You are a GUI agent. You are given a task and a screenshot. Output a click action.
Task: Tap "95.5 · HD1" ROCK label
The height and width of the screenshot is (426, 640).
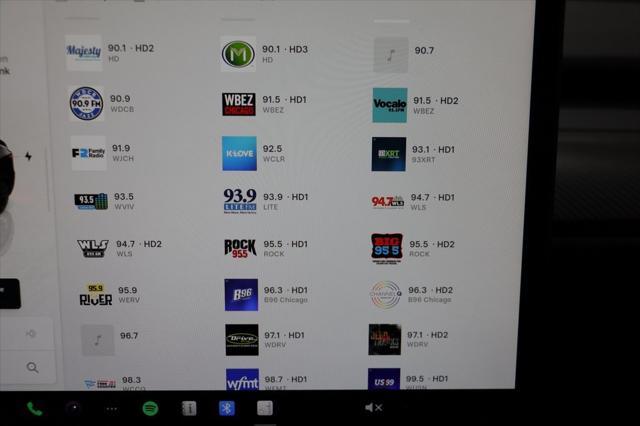(286, 244)
